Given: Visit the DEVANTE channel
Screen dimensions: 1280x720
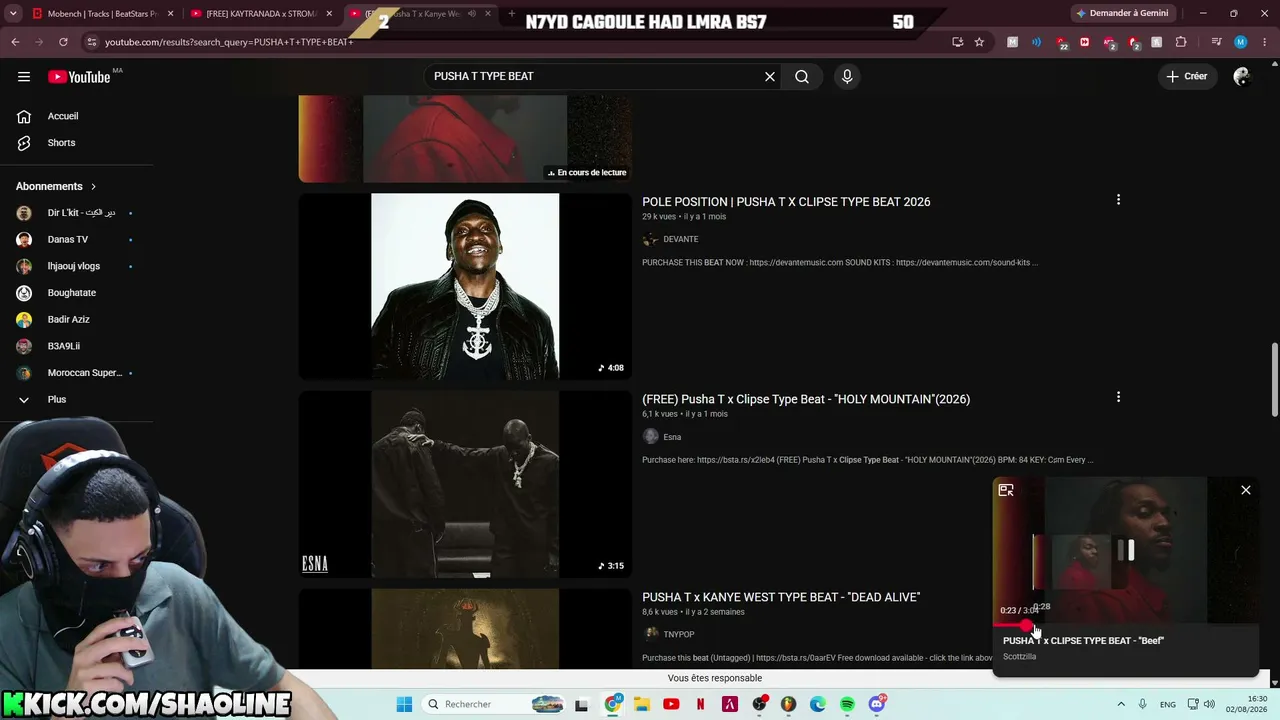Looking at the screenshot, I should 681,239.
